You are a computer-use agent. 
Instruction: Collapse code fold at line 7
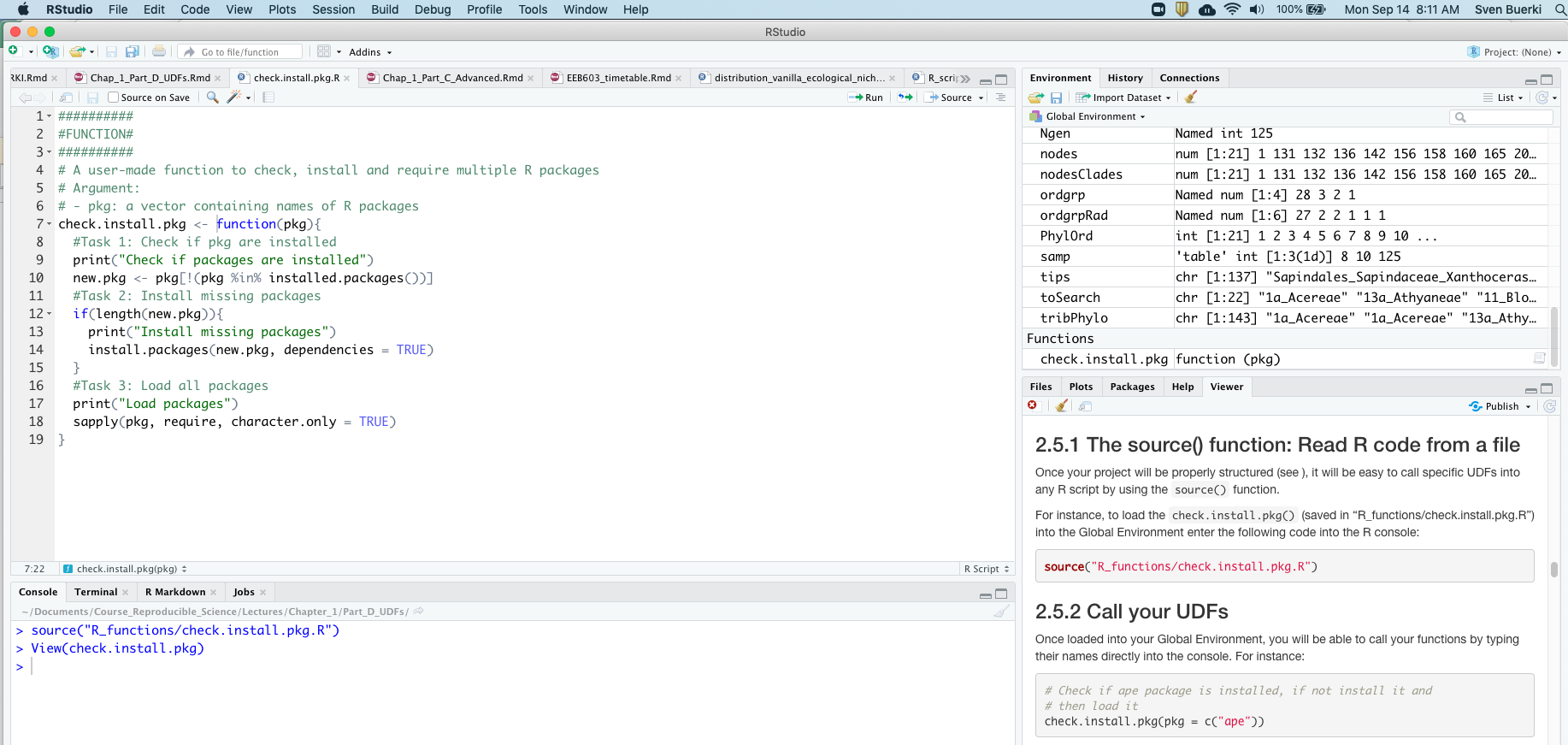pos(49,224)
